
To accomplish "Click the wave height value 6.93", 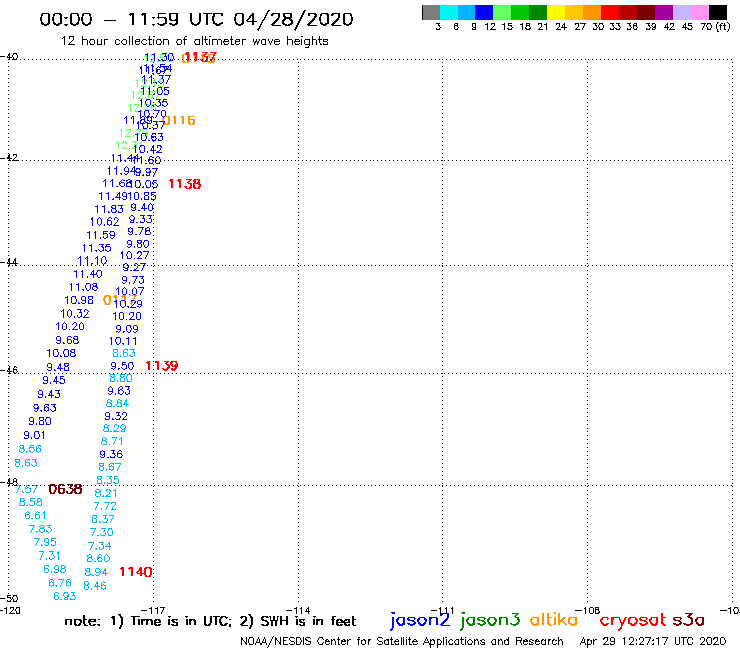I will click(x=65, y=596).
